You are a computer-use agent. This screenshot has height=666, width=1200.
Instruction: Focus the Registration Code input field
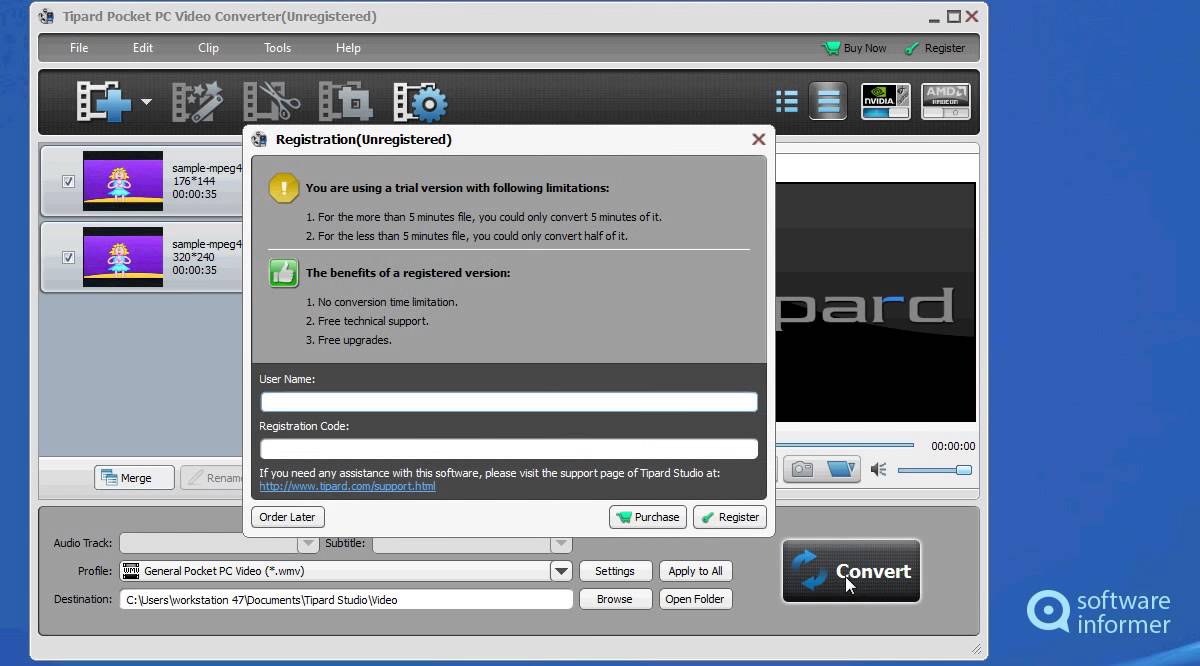(509, 449)
